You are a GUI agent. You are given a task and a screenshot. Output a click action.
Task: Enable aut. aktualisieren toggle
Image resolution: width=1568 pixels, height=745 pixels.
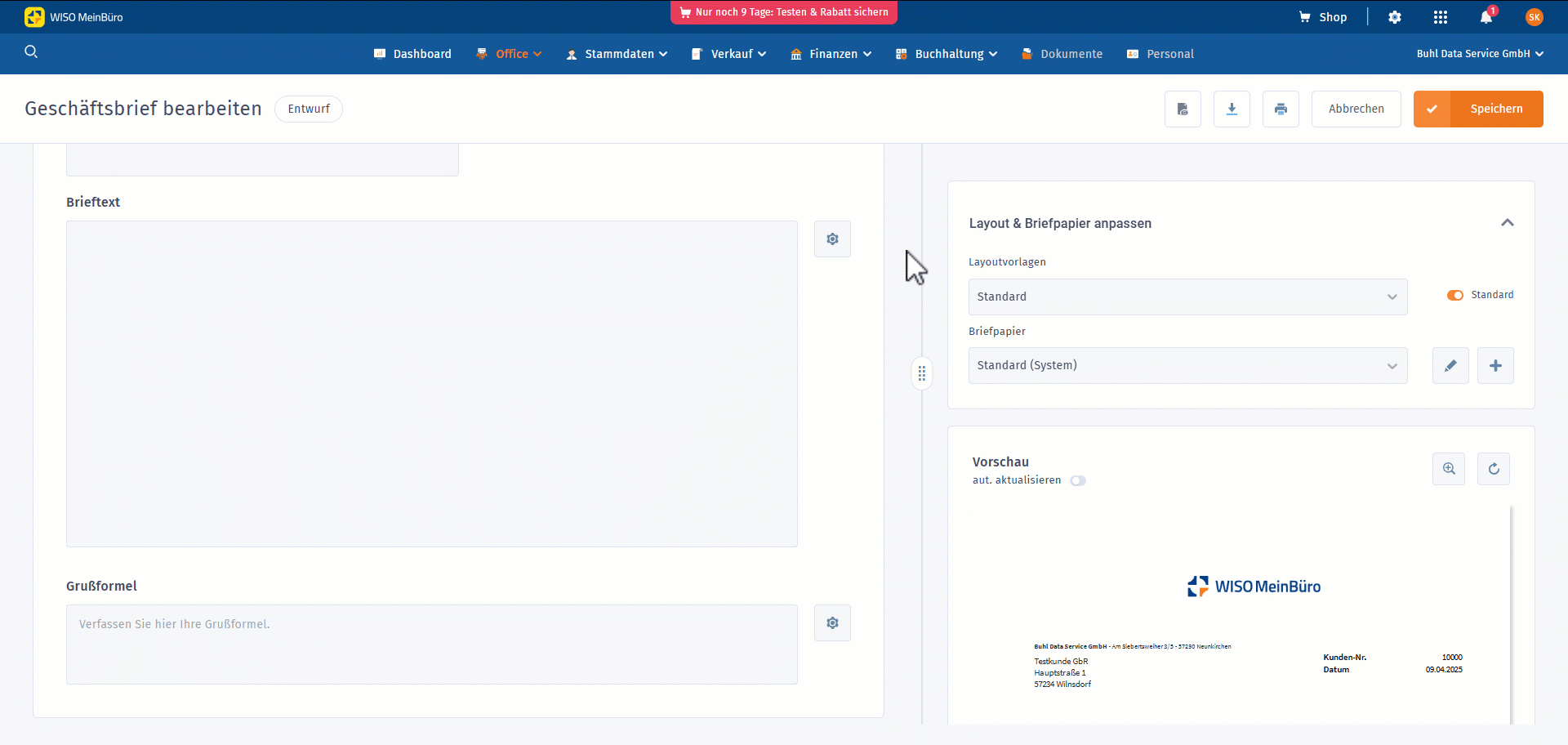point(1078,481)
